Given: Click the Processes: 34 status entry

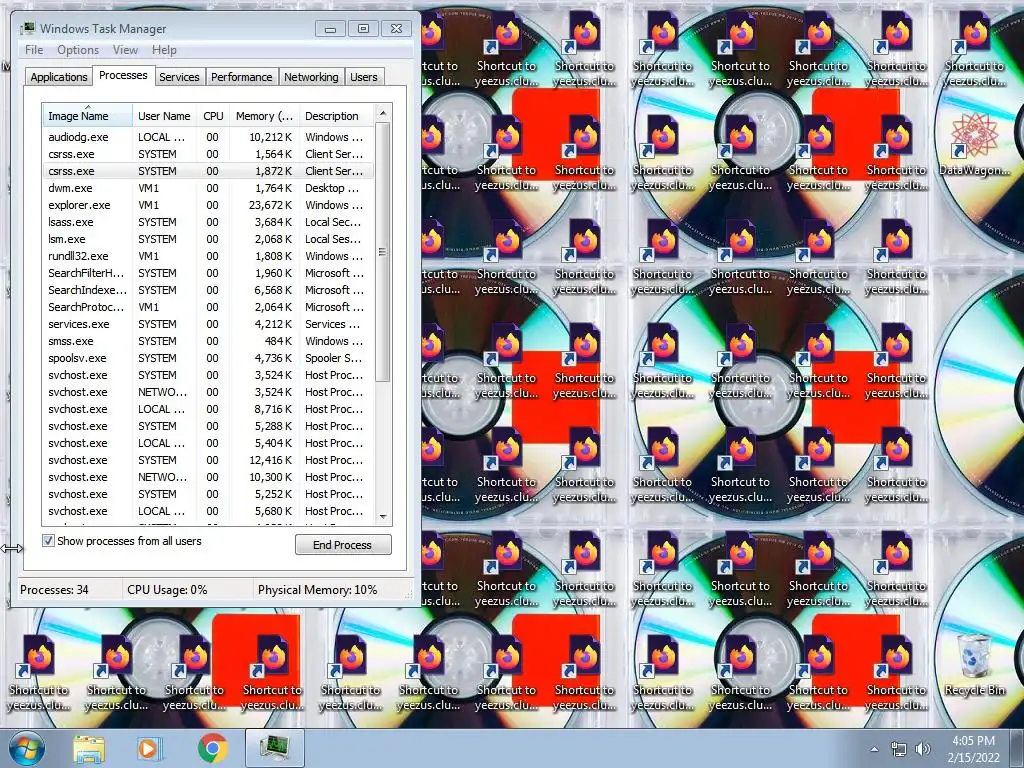Looking at the screenshot, I should coord(54,590).
